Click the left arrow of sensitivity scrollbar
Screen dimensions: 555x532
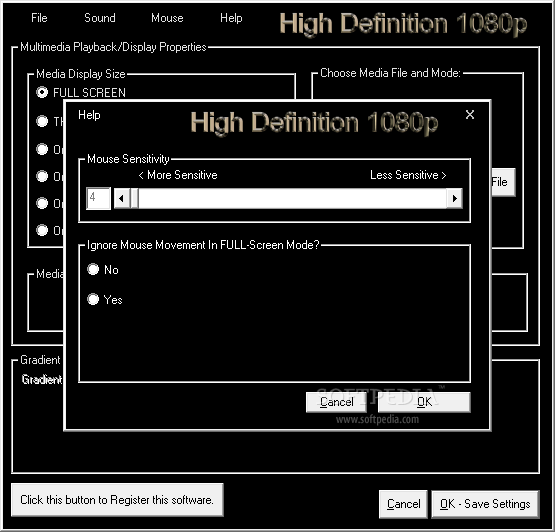(121, 198)
